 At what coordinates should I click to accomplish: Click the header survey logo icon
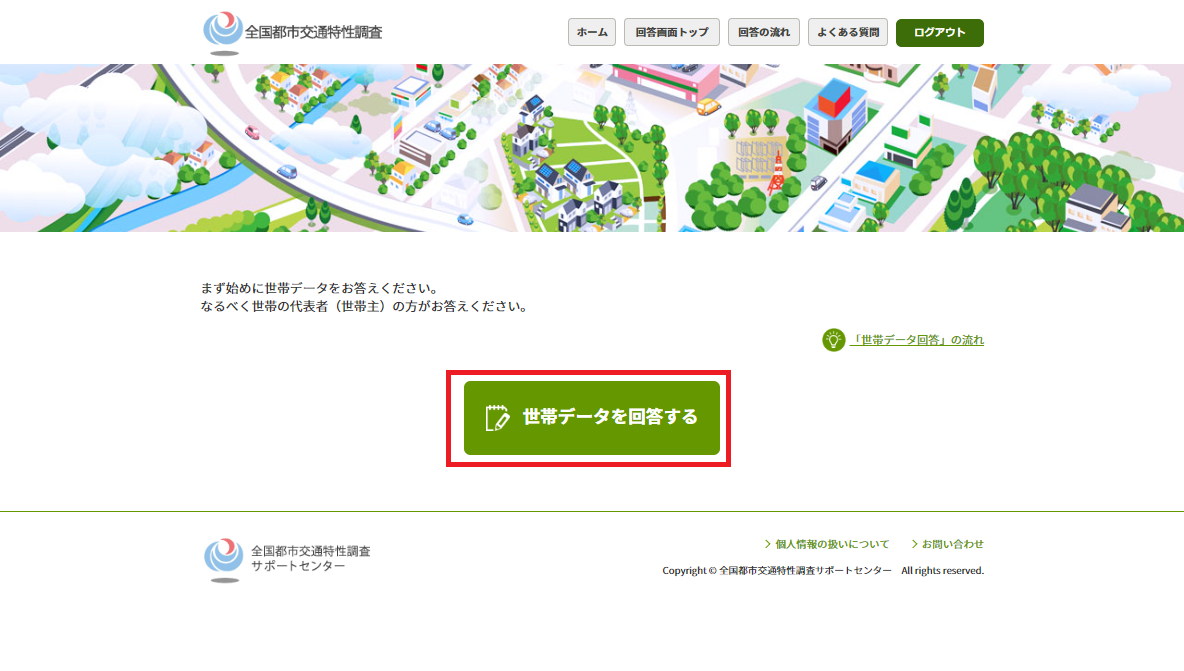222,32
